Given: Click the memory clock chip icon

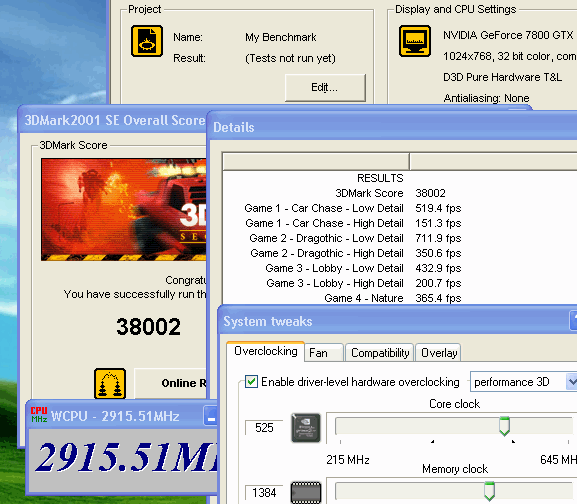Looking at the screenshot, I should pyautogui.click(x=306, y=492).
